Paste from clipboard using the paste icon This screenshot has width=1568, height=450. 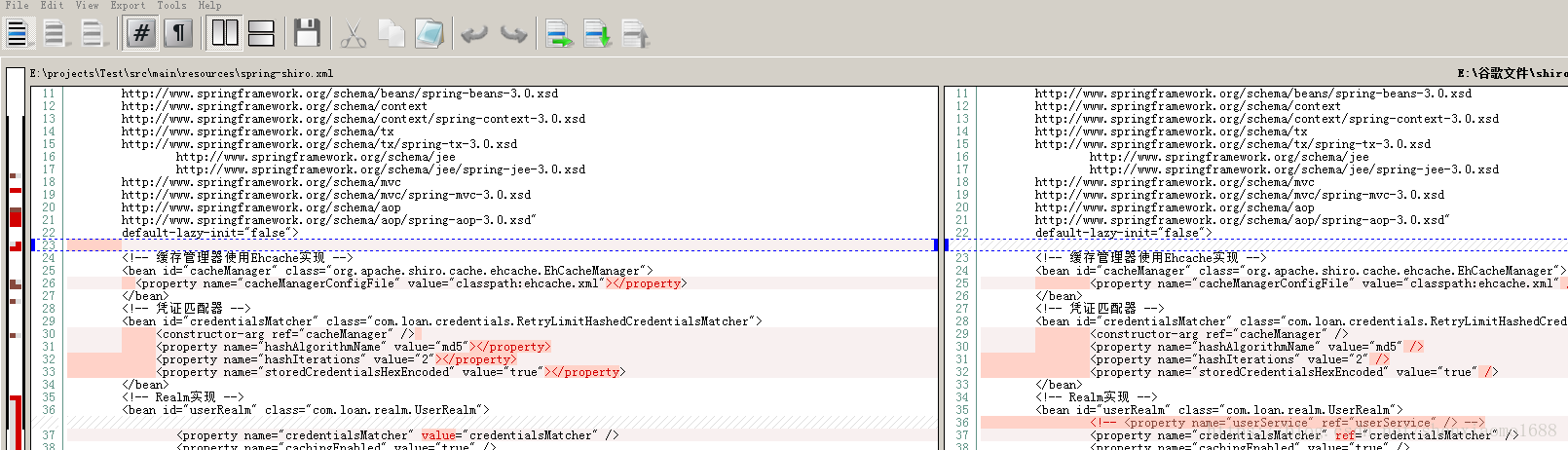click(x=429, y=34)
